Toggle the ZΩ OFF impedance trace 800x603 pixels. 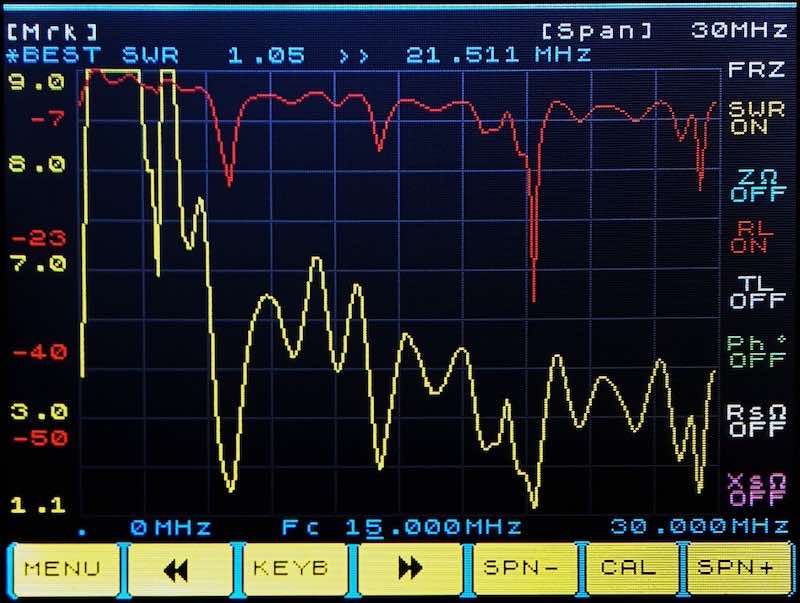point(750,185)
